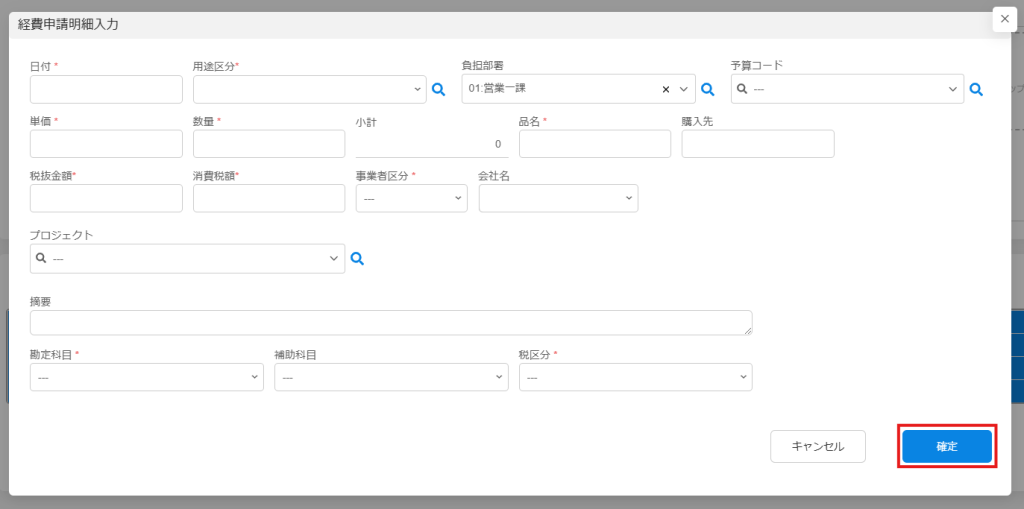Open the 勘定科目 dropdown
Screen dimensions: 1024x509
point(147,377)
